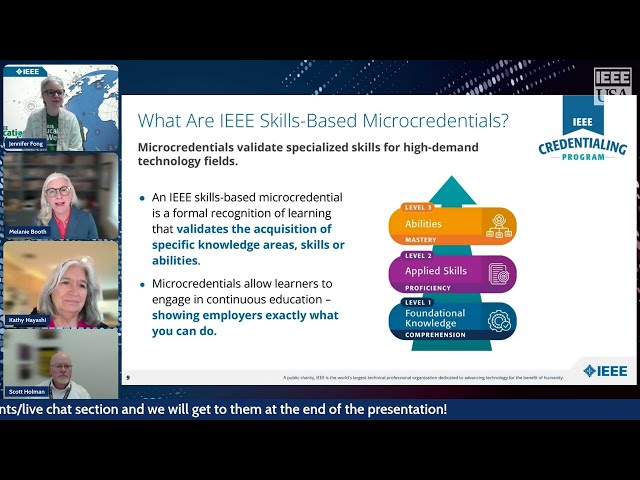
Task: Click the 'LEVEL 3' label
Action: [418, 208]
